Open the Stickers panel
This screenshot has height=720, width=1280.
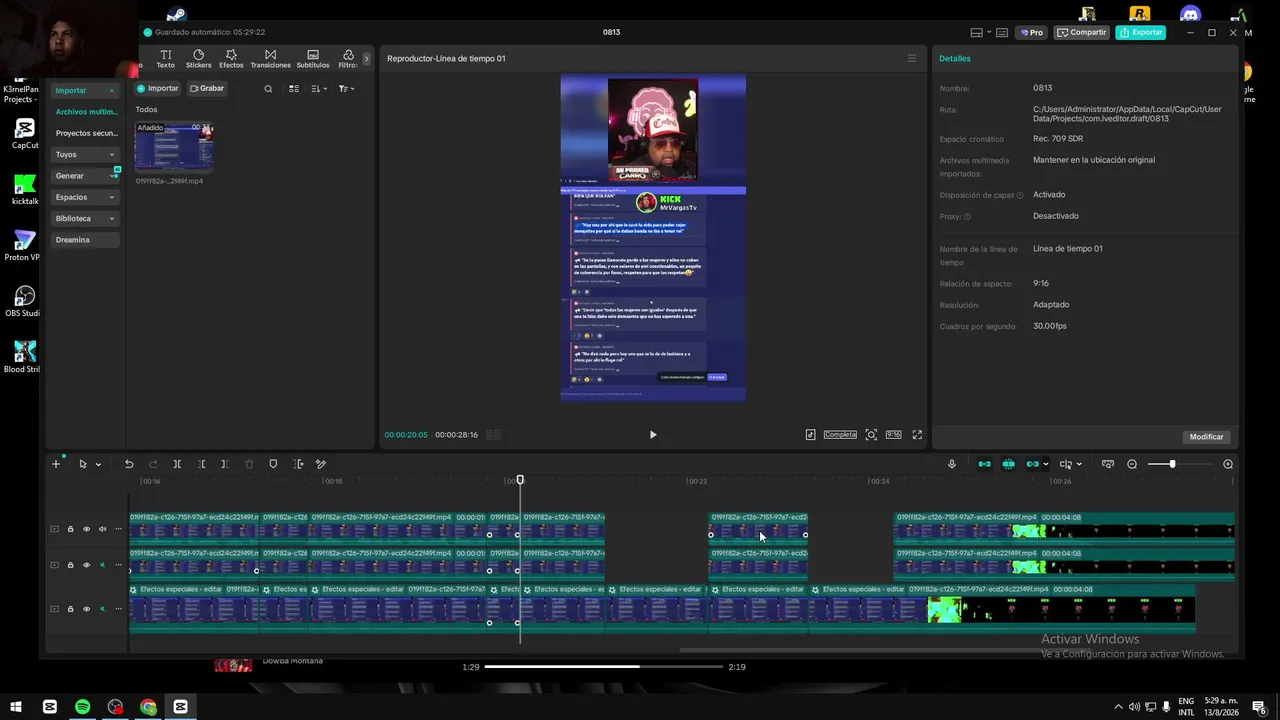(x=198, y=59)
